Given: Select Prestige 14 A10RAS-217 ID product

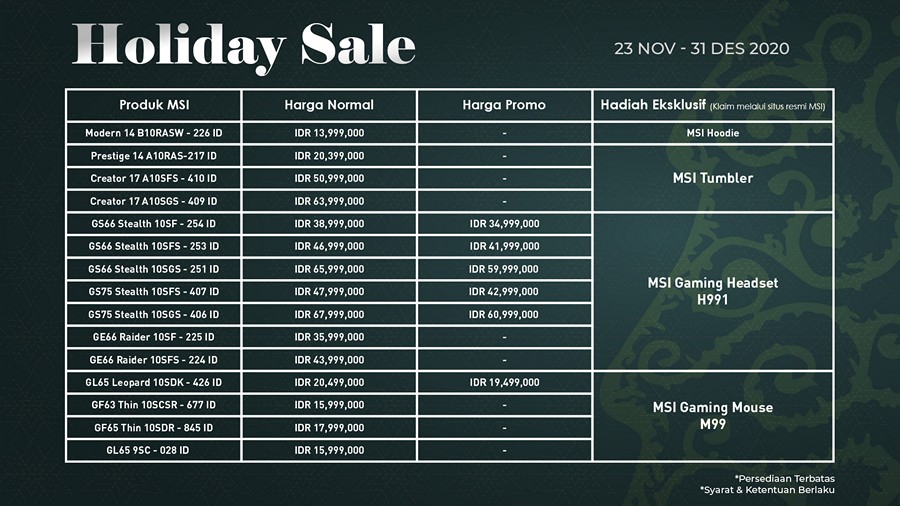Looking at the screenshot, I should (x=154, y=156).
